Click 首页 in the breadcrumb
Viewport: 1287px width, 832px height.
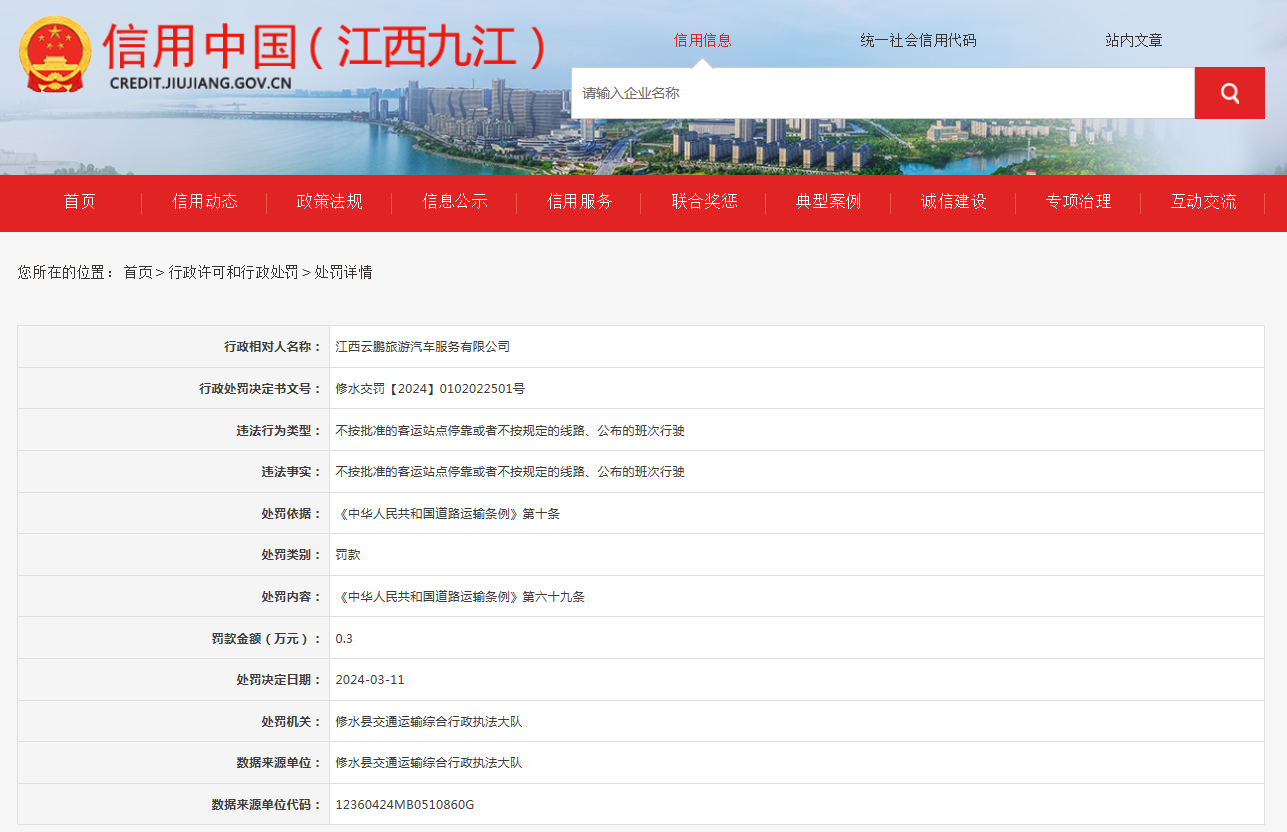138,272
